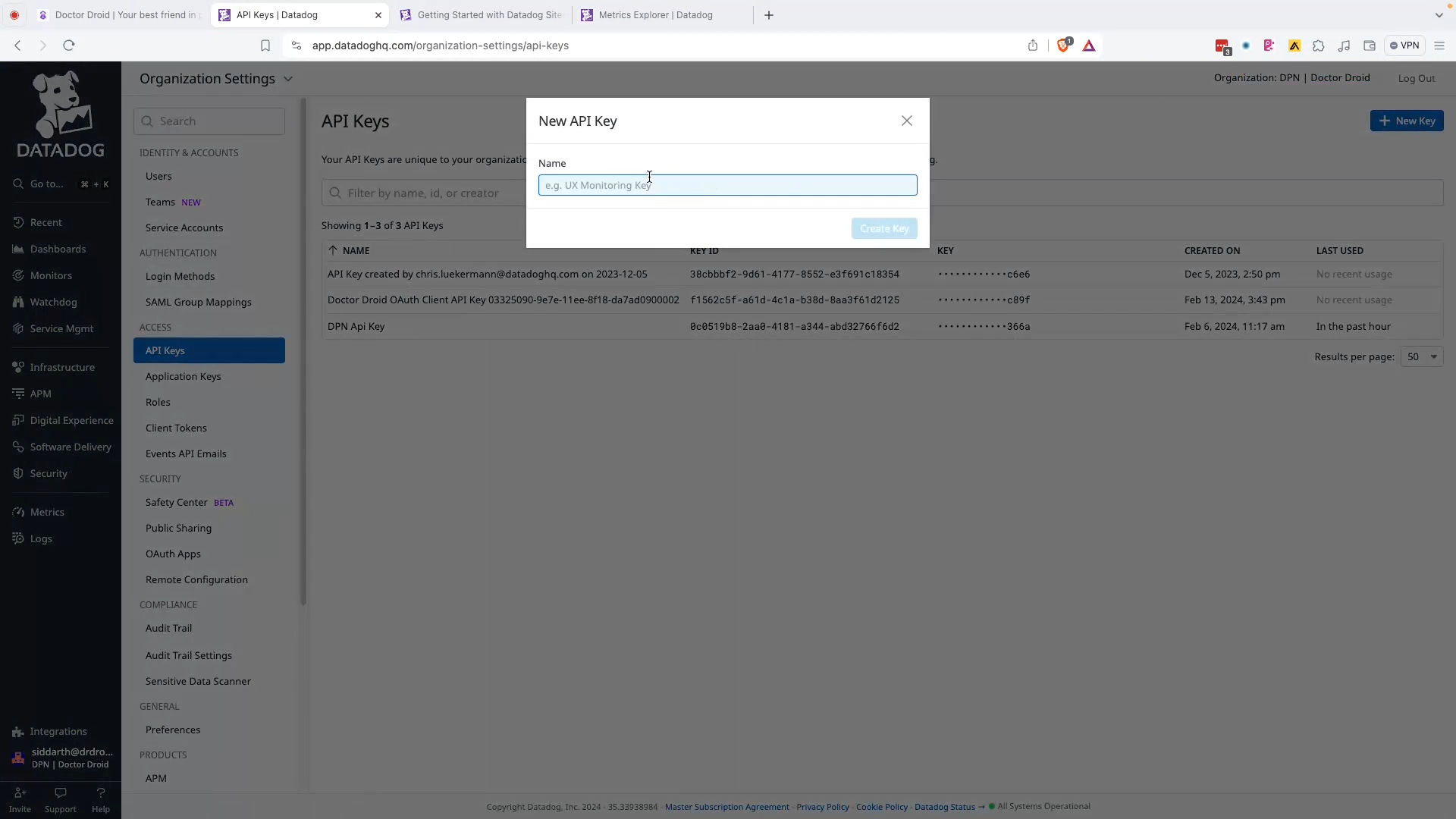Toggle the VPN button in browser toolbar
The height and width of the screenshot is (819, 1456).
[x=1404, y=45]
